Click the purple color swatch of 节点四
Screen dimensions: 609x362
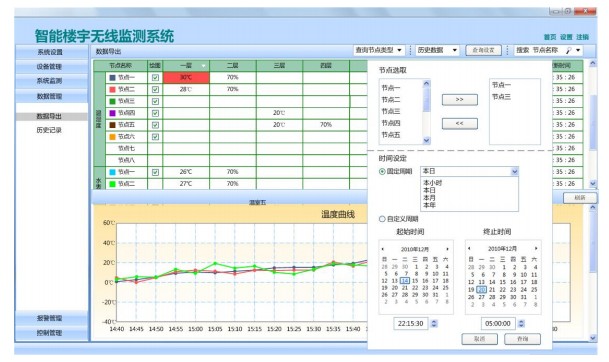point(113,113)
